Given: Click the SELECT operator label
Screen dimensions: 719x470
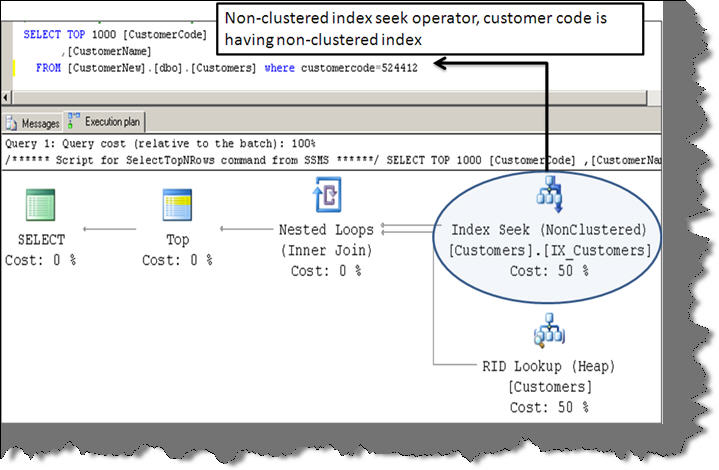Looking at the screenshot, I should point(41,239).
